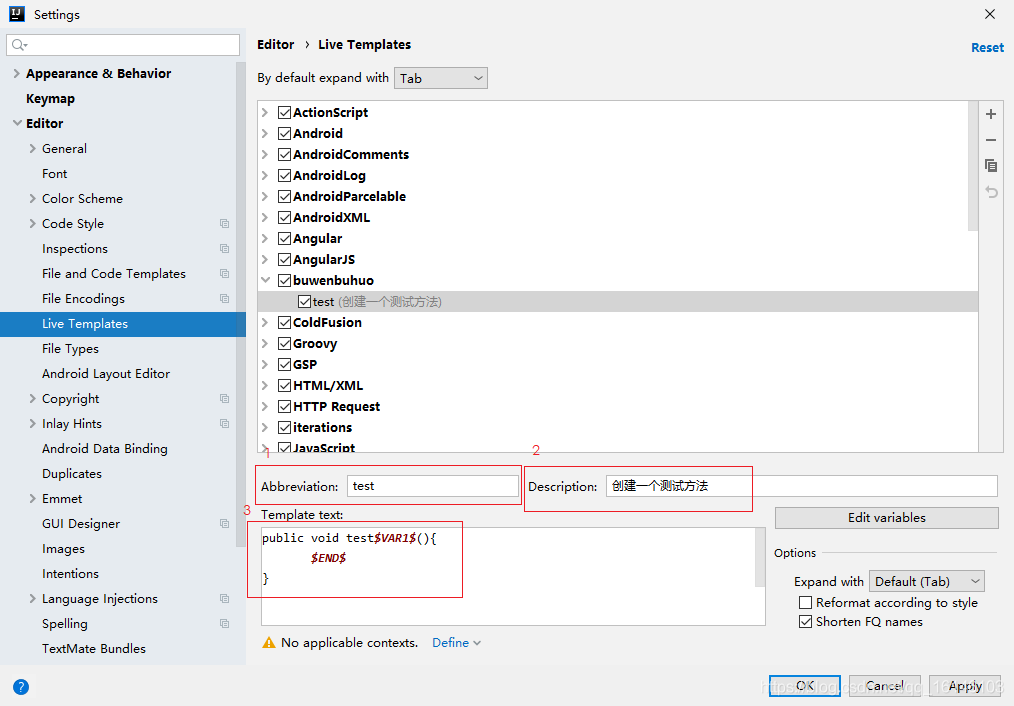Click the No applicable contexts warning icon
Screen dimensions: 1014x706
(268, 643)
